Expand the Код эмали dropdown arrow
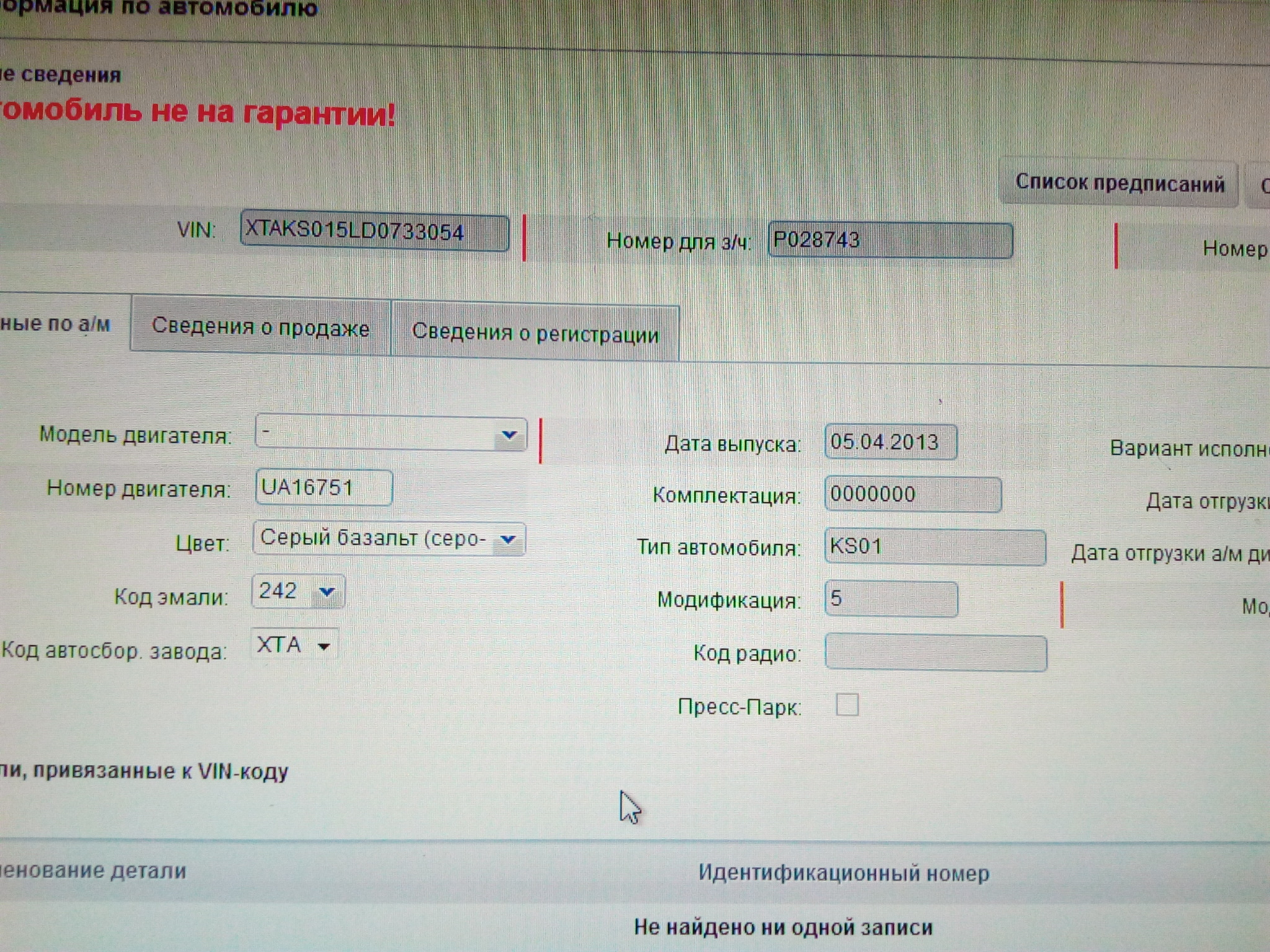 tap(327, 593)
